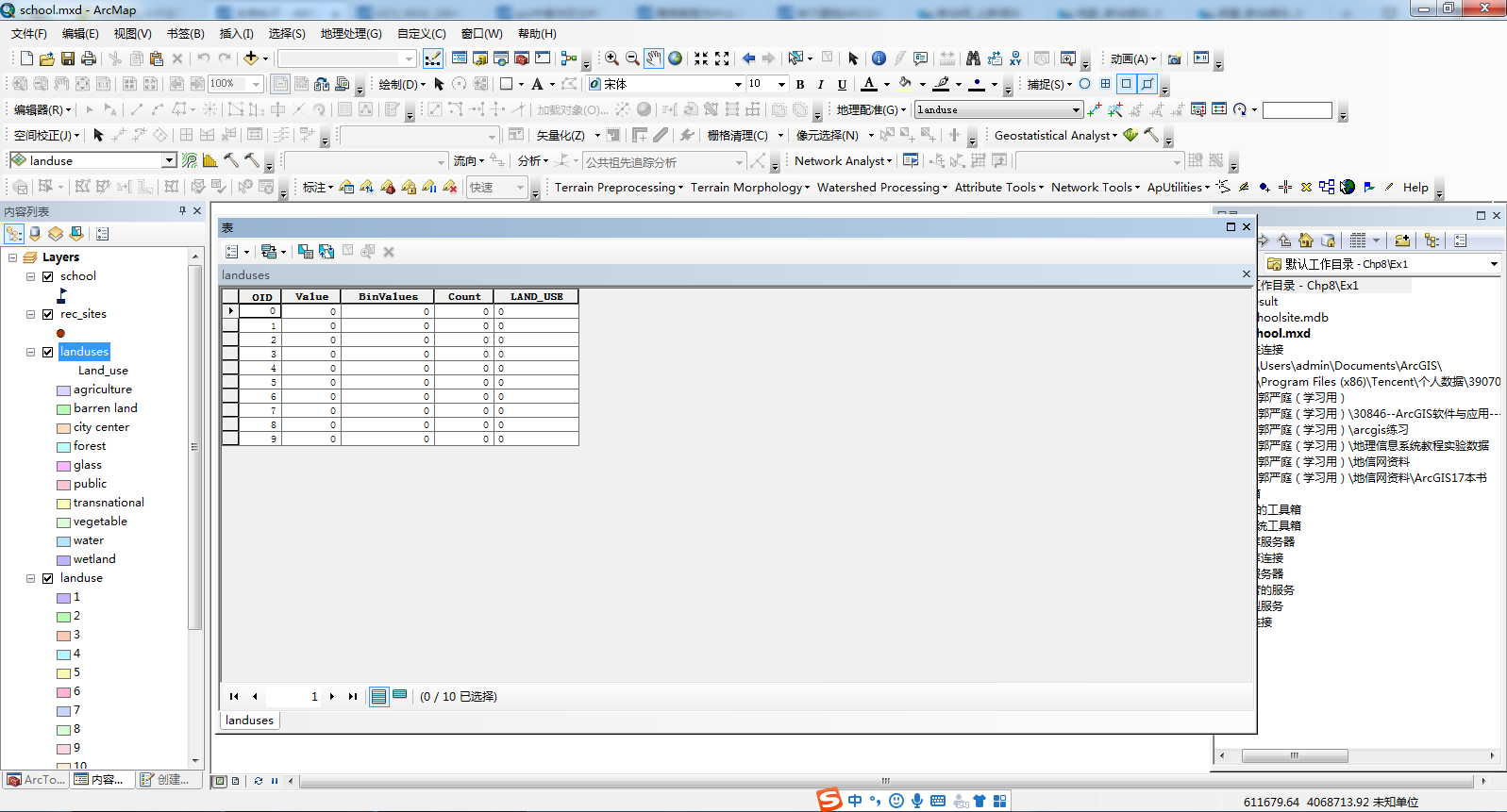
Task: Open Terrain Preprocessing menu
Action: pos(618,188)
